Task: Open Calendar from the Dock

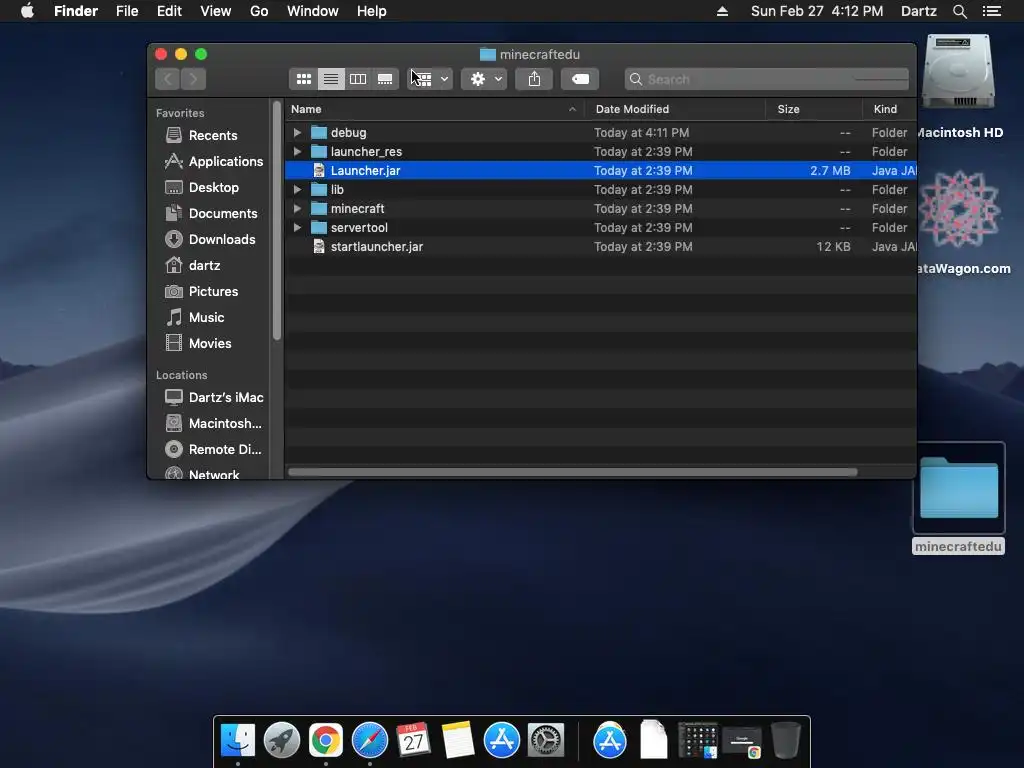Action: (x=413, y=741)
